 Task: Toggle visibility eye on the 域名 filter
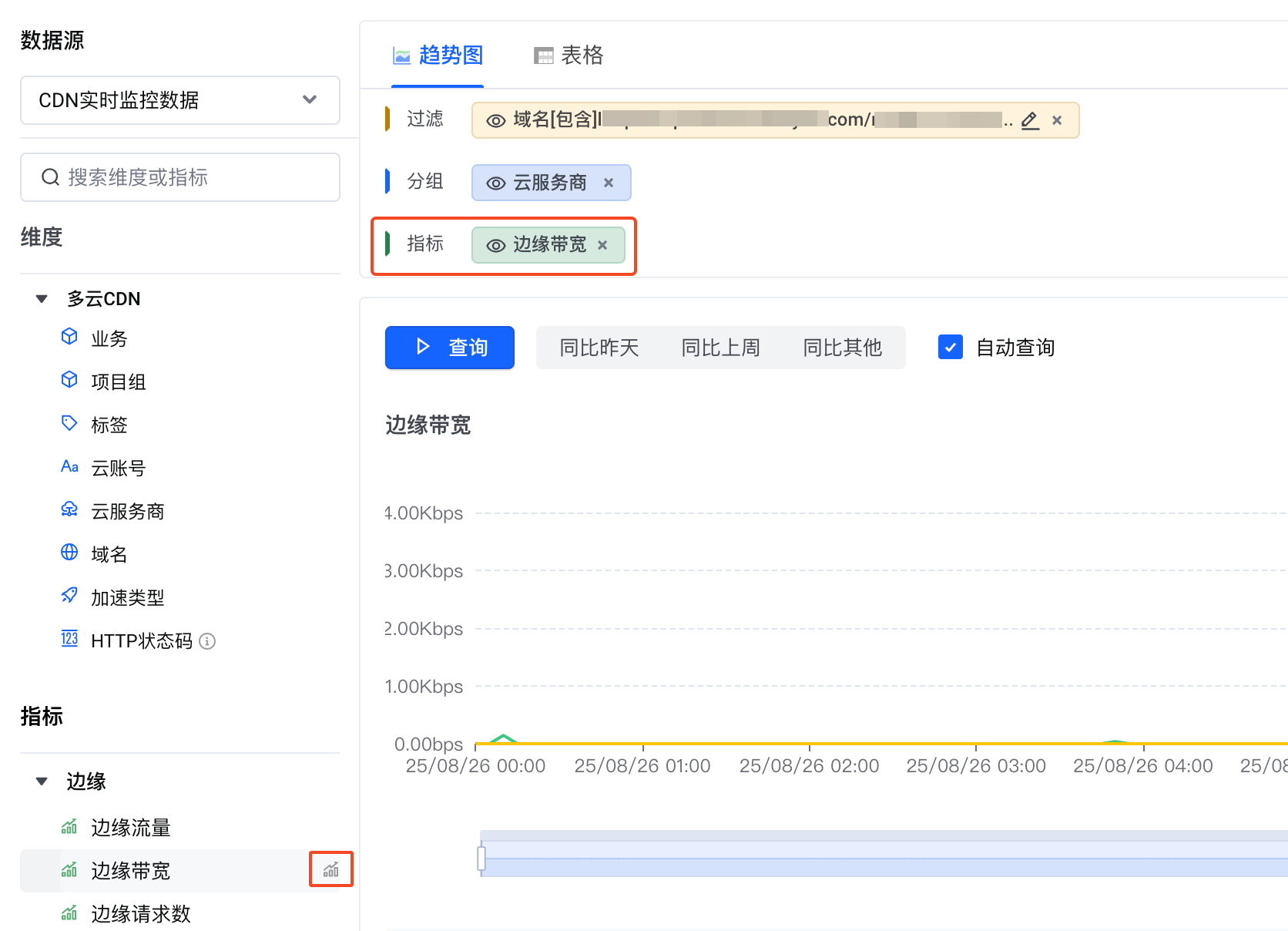(496, 121)
